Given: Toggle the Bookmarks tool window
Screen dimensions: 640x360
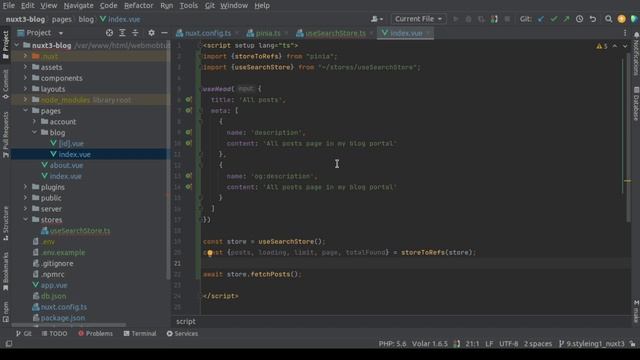Looking at the screenshot, I should pos(5,271).
